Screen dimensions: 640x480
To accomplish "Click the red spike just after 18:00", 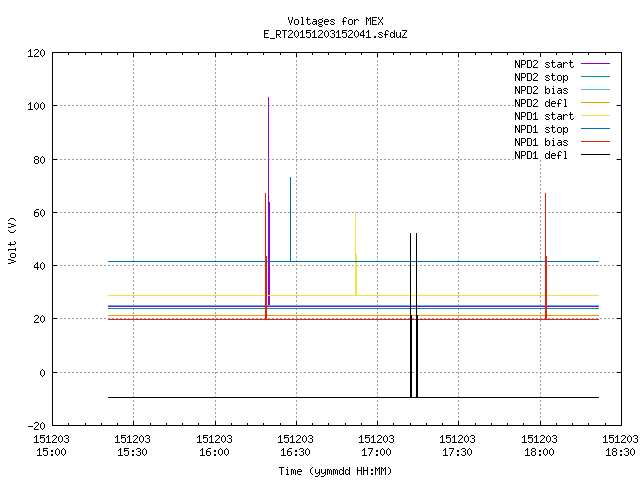I will 546,256.
